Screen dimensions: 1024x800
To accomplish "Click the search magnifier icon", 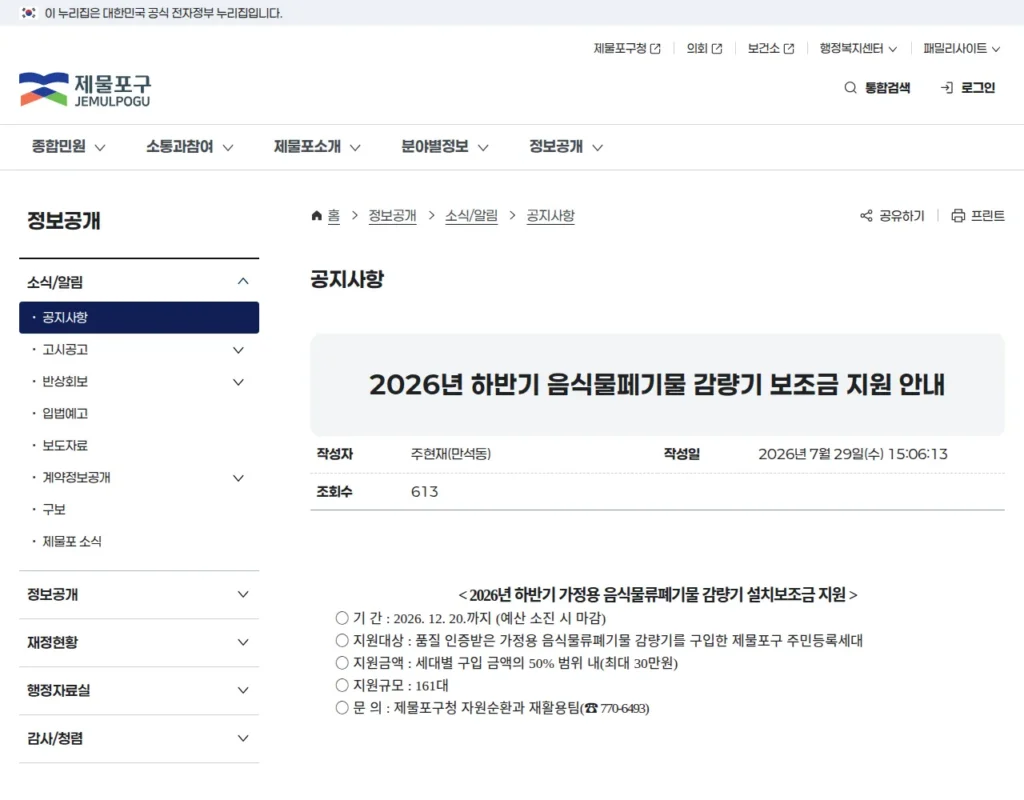I will [x=850, y=88].
